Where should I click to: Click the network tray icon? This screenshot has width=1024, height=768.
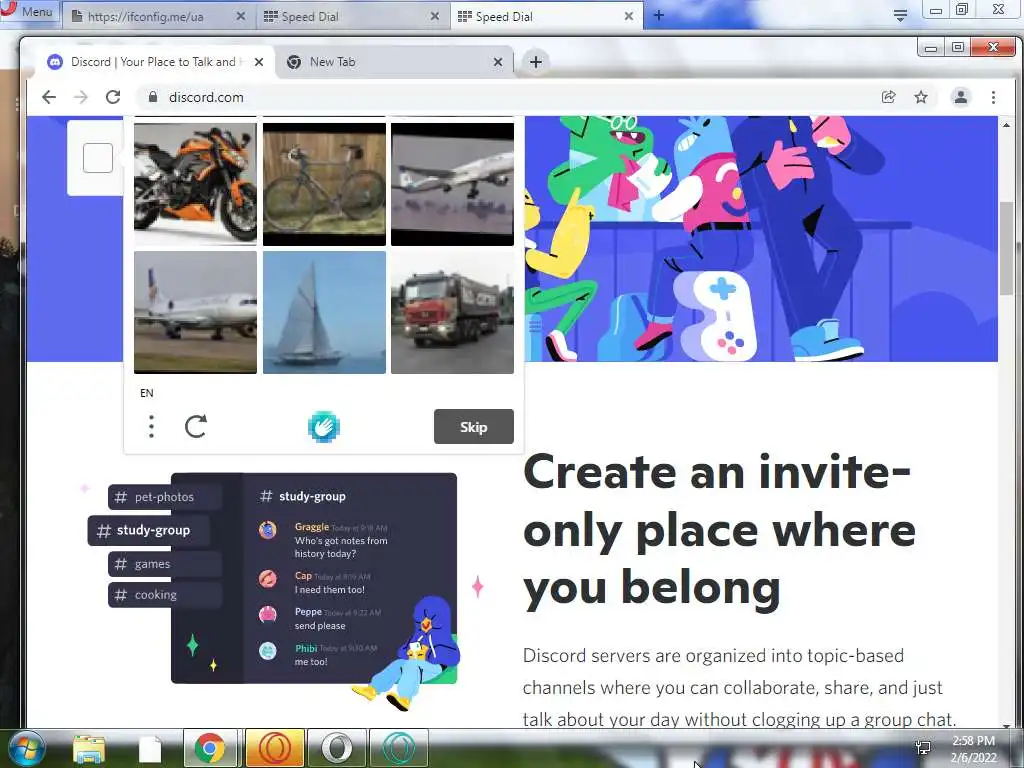pos(923,748)
